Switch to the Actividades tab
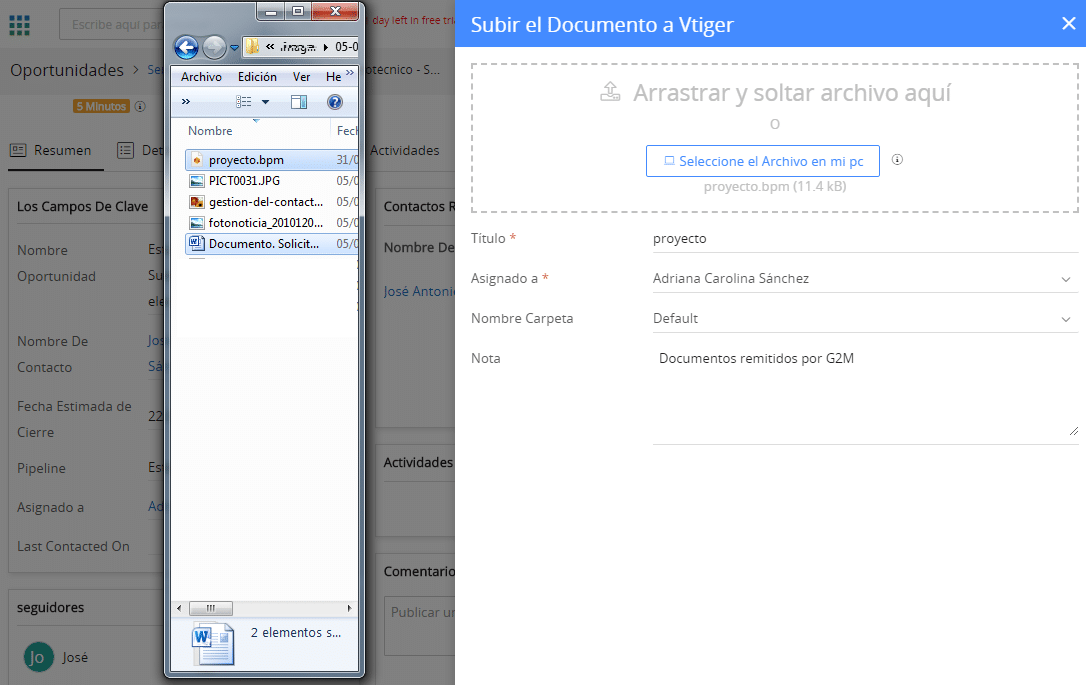1086x685 pixels. [404, 150]
